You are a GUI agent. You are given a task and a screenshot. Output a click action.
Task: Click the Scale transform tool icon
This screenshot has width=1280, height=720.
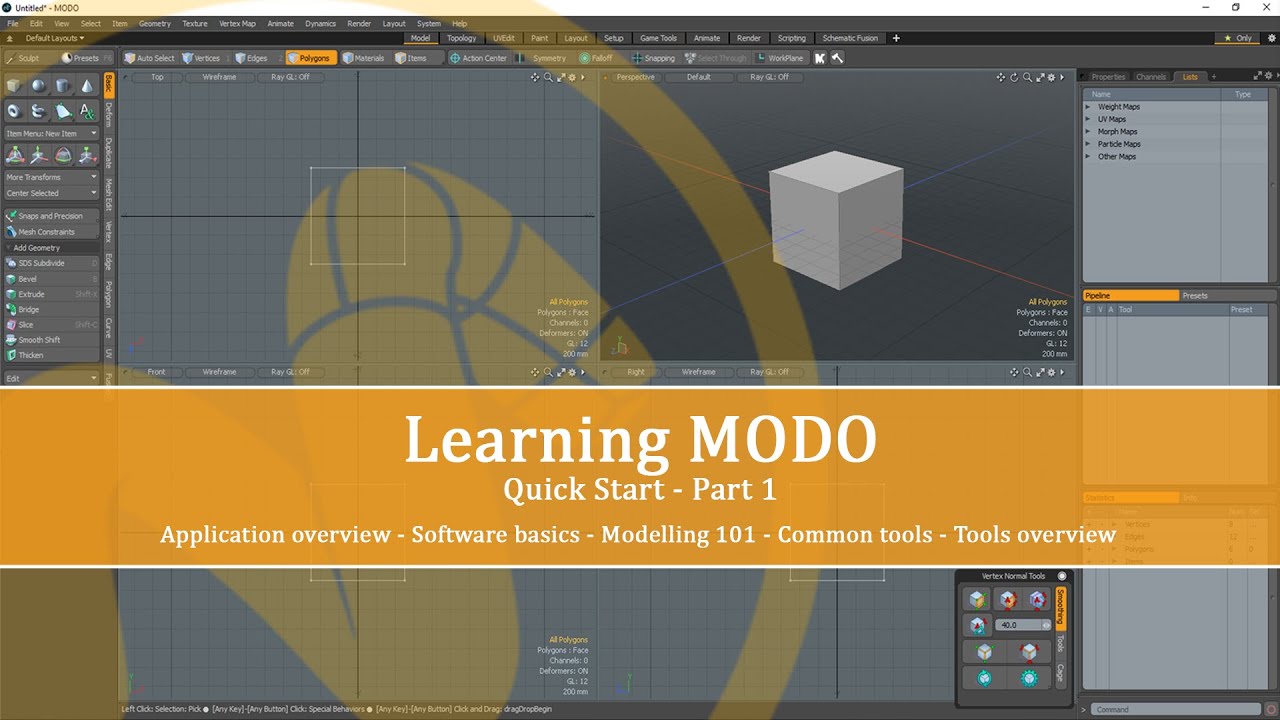[x=87, y=155]
